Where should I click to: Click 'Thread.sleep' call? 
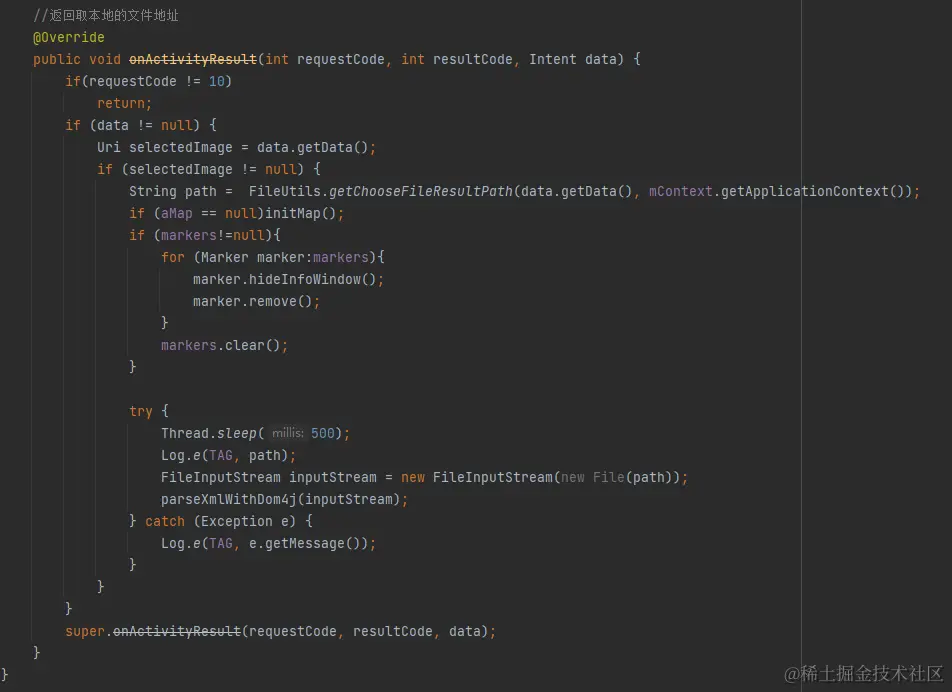pyautogui.click(x=209, y=433)
